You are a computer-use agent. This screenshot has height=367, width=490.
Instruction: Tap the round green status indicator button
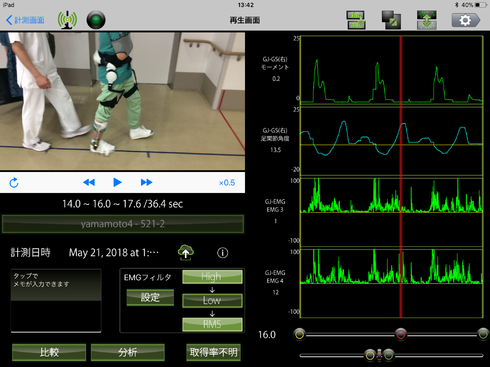click(x=96, y=20)
